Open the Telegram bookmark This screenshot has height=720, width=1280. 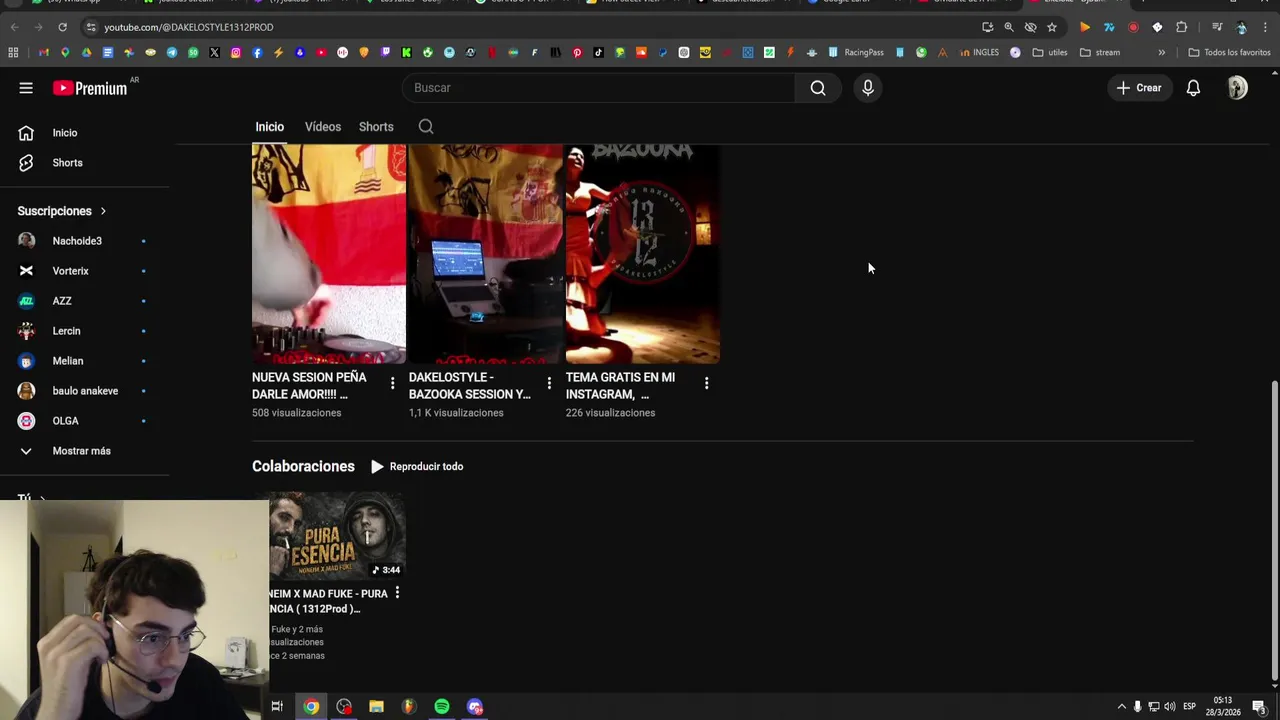coord(172,52)
